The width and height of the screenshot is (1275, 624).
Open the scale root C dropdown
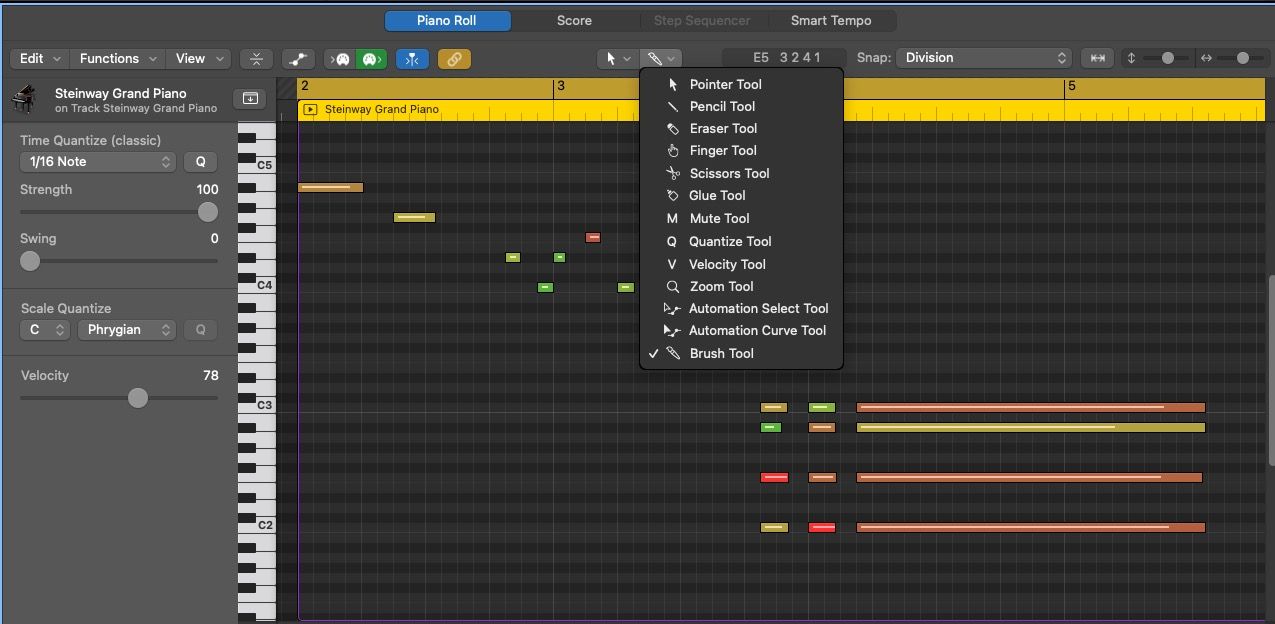45,329
